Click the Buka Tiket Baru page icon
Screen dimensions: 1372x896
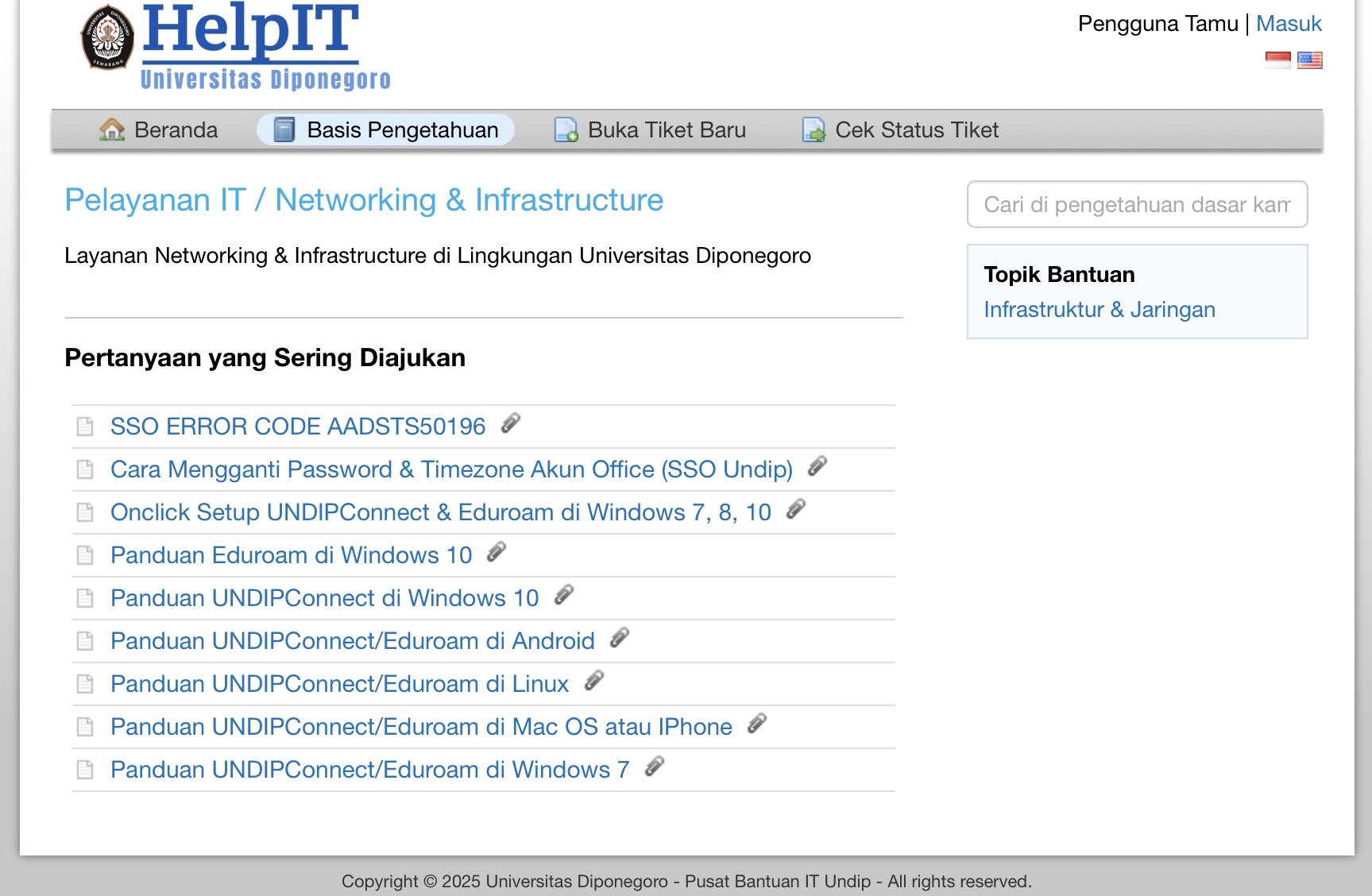coord(566,129)
